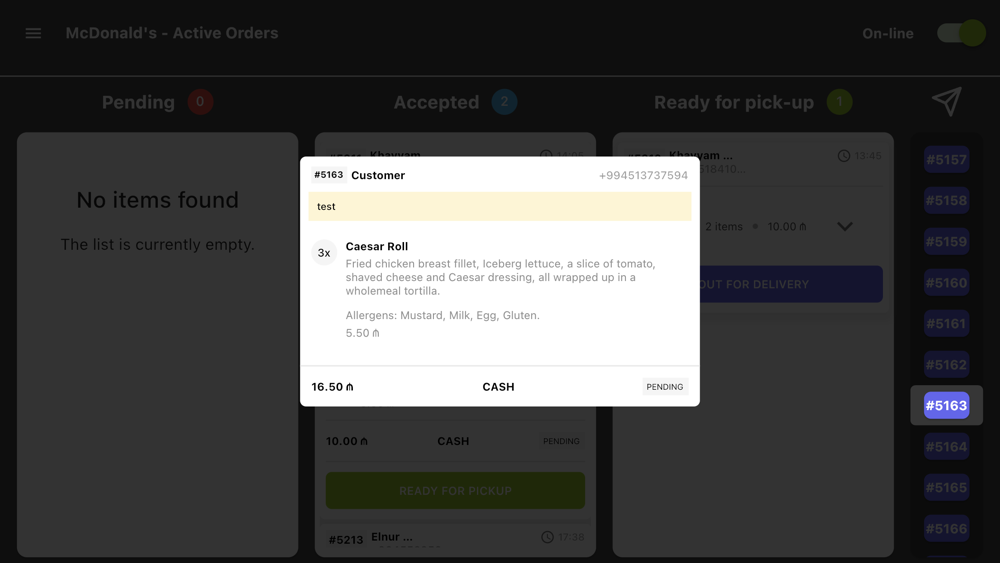Image resolution: width=1000 pixels, height=563 pixels.
Task: Click the Ready for pick-up count badge
Action: [839, 102]
